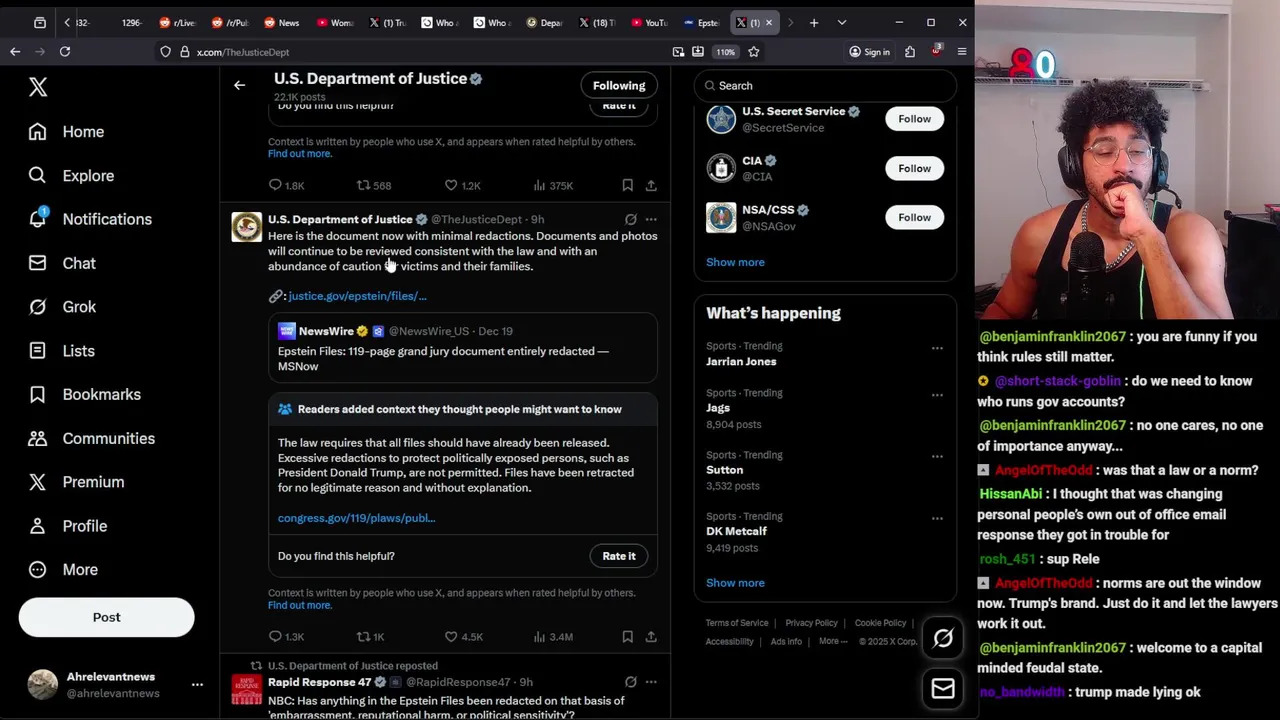Open Grok in the sidebar
Screen dimensions: 1280x720
pos(62,307)
